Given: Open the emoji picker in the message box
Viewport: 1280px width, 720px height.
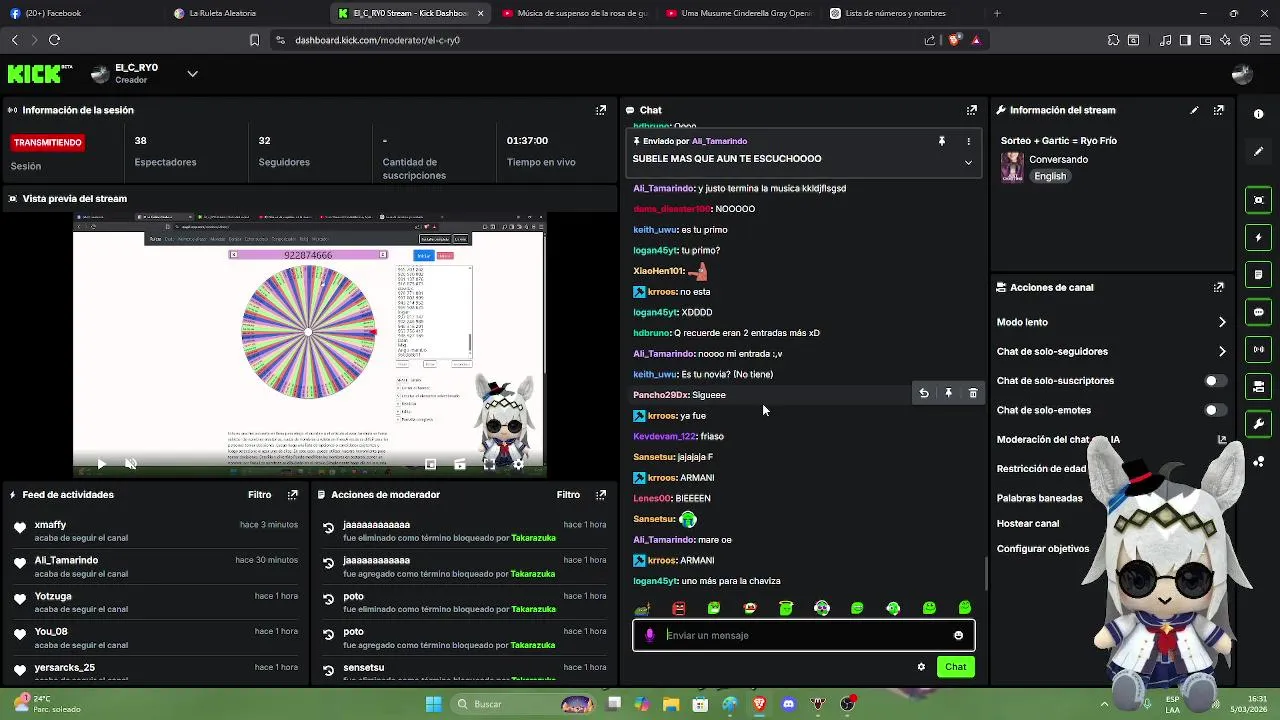Looking at the screenshot, I should pos(958,635).
